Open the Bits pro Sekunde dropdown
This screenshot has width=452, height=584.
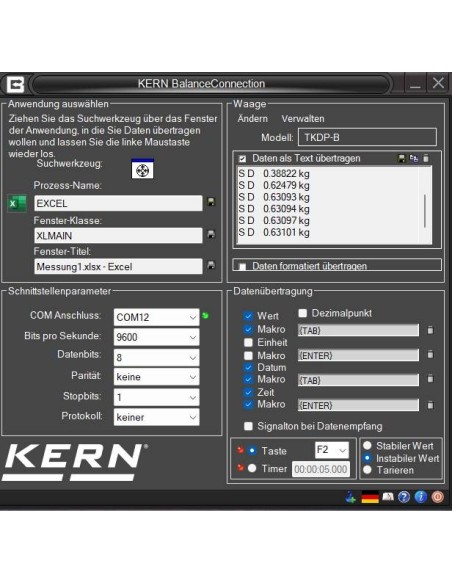coord(156,337)
